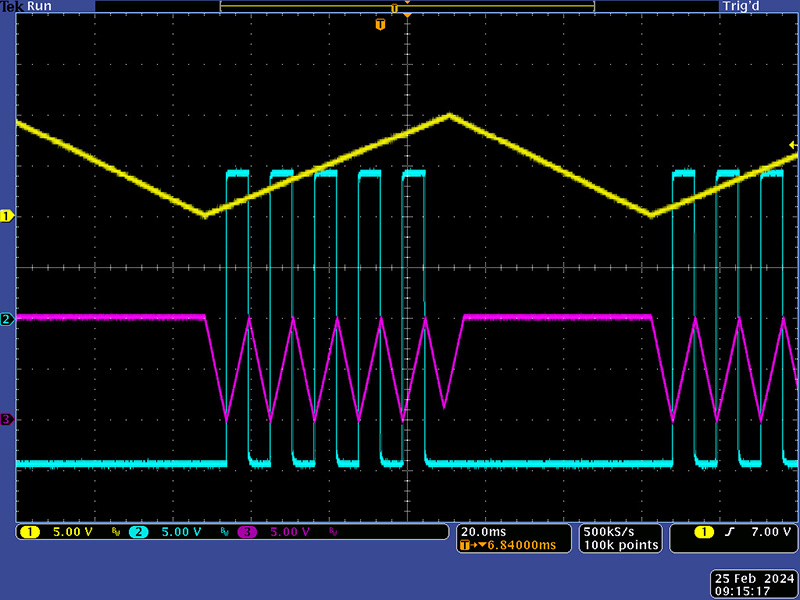The image size is (800, 600).
Task: Click the yellow trigger level arrow on right edge
Action: [793, 146]
